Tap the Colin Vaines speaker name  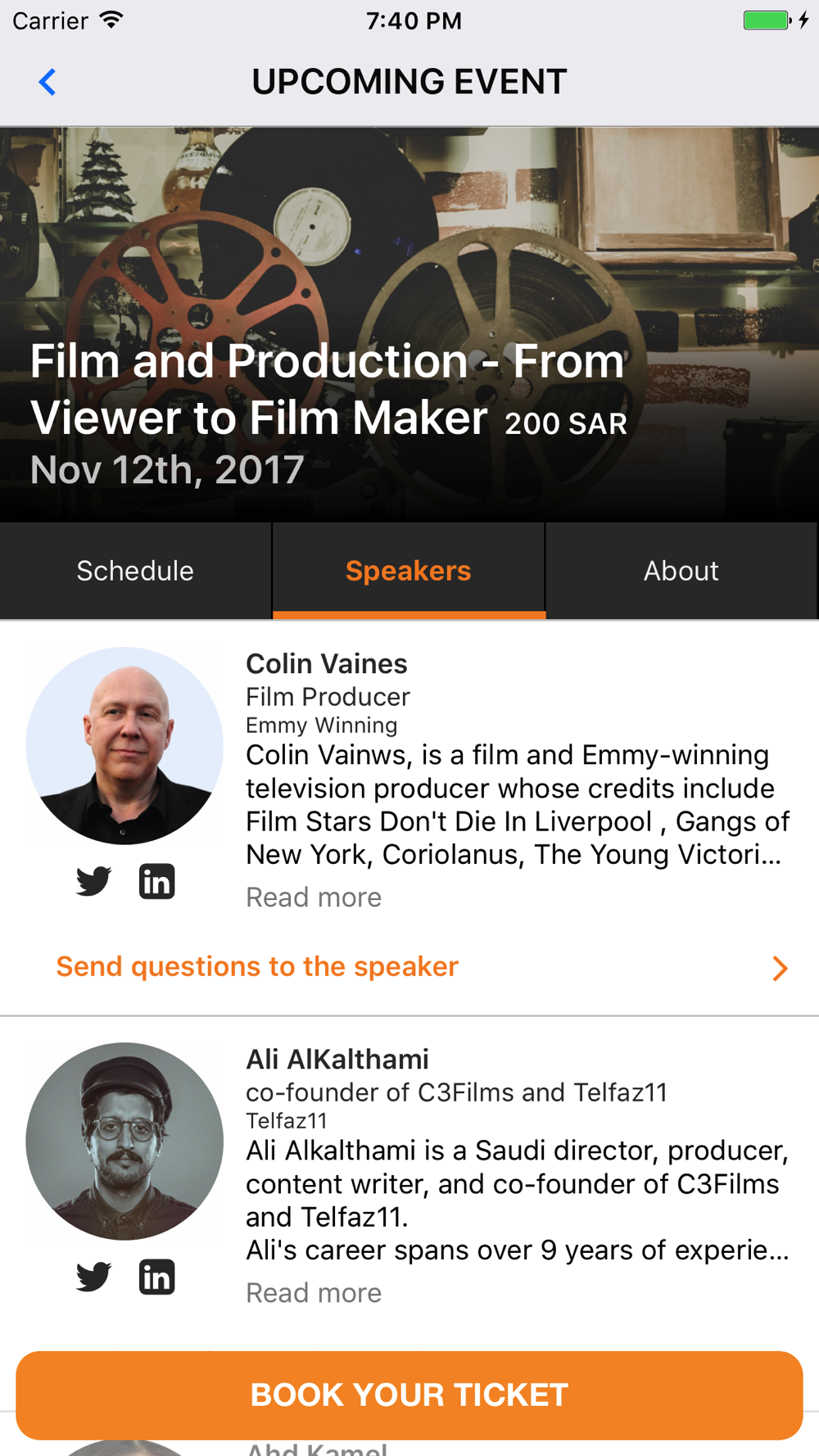pyautogui.click(x=327, y=663)
